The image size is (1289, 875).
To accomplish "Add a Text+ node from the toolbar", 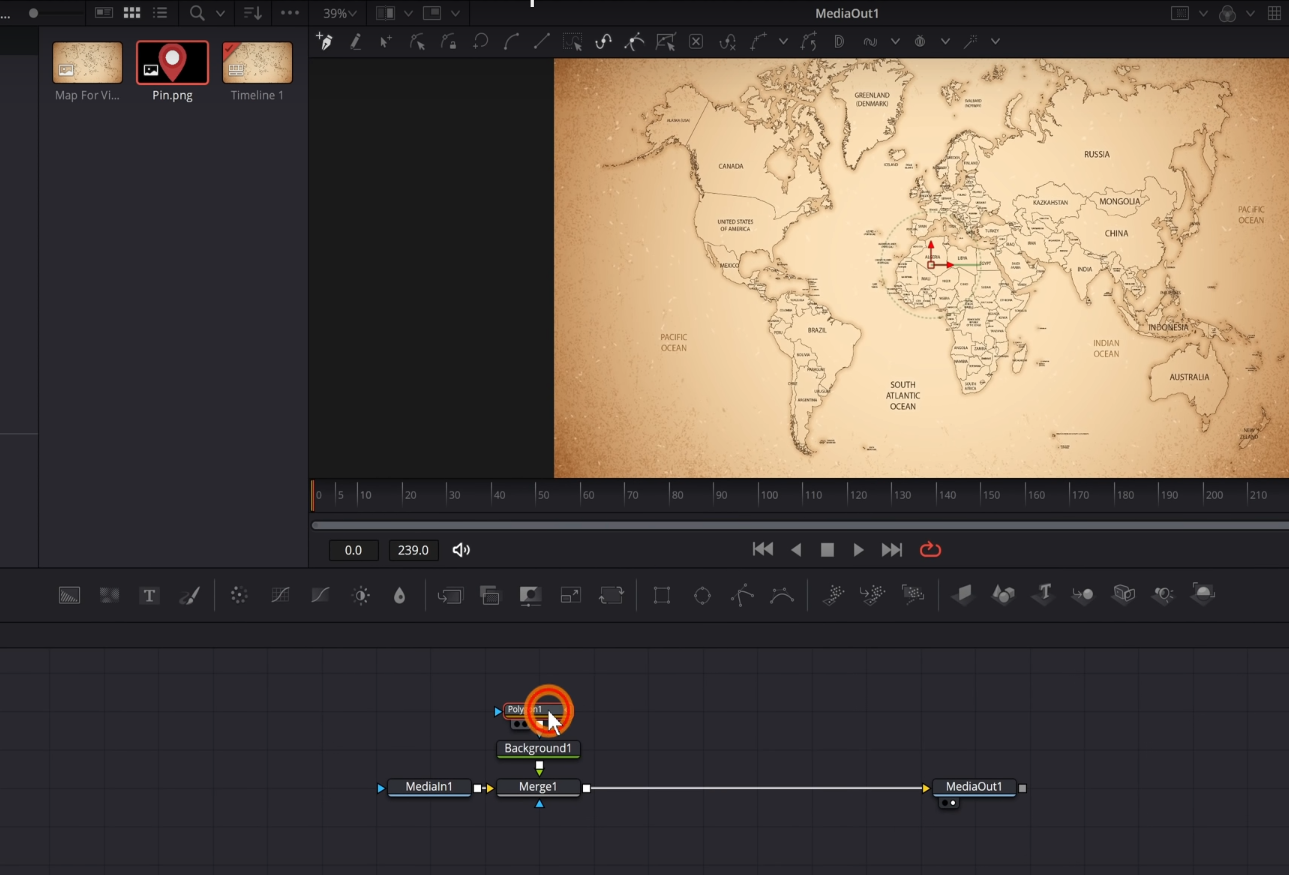I will click(149, 595).
